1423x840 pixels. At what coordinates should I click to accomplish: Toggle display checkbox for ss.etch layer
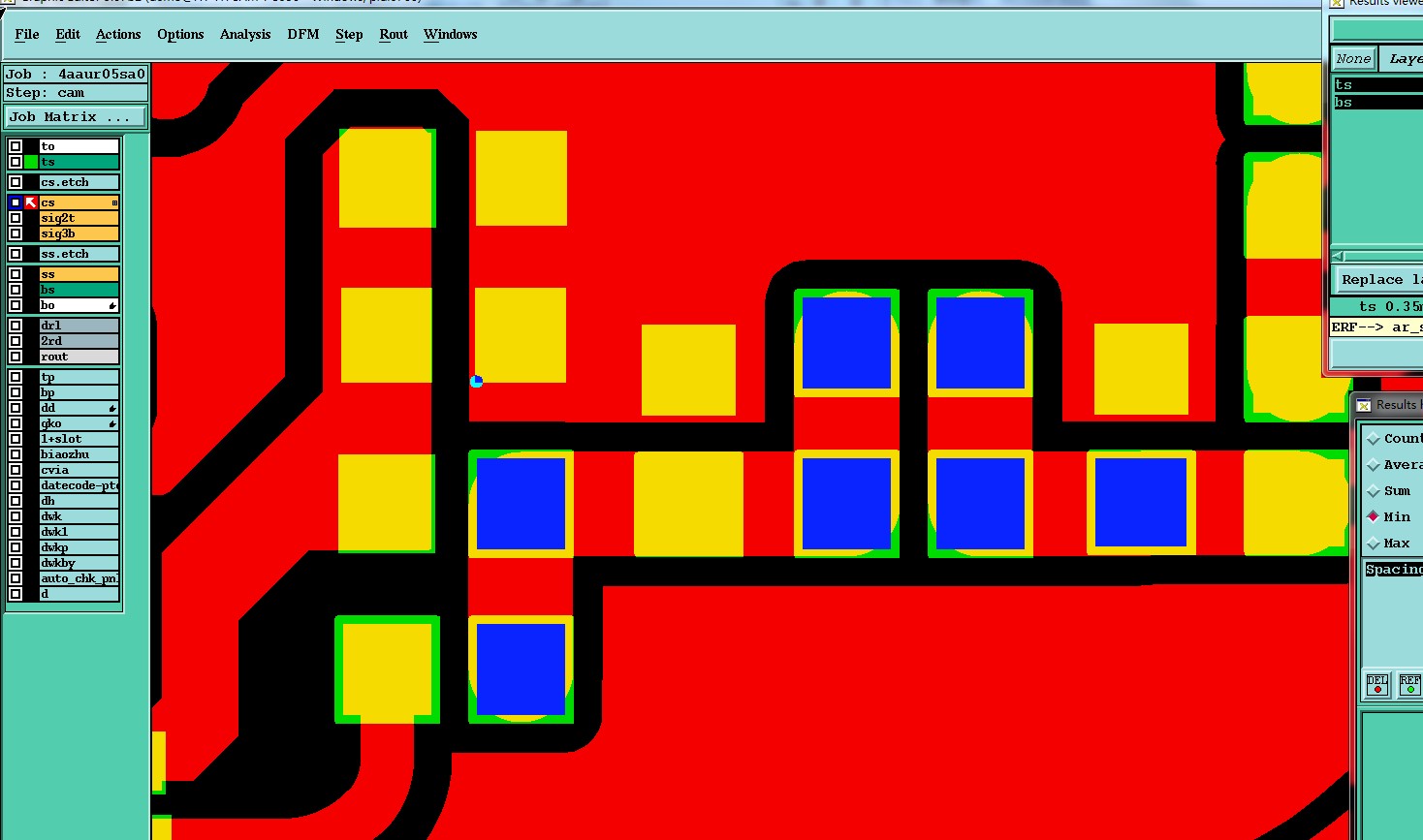tap(16, 254)
